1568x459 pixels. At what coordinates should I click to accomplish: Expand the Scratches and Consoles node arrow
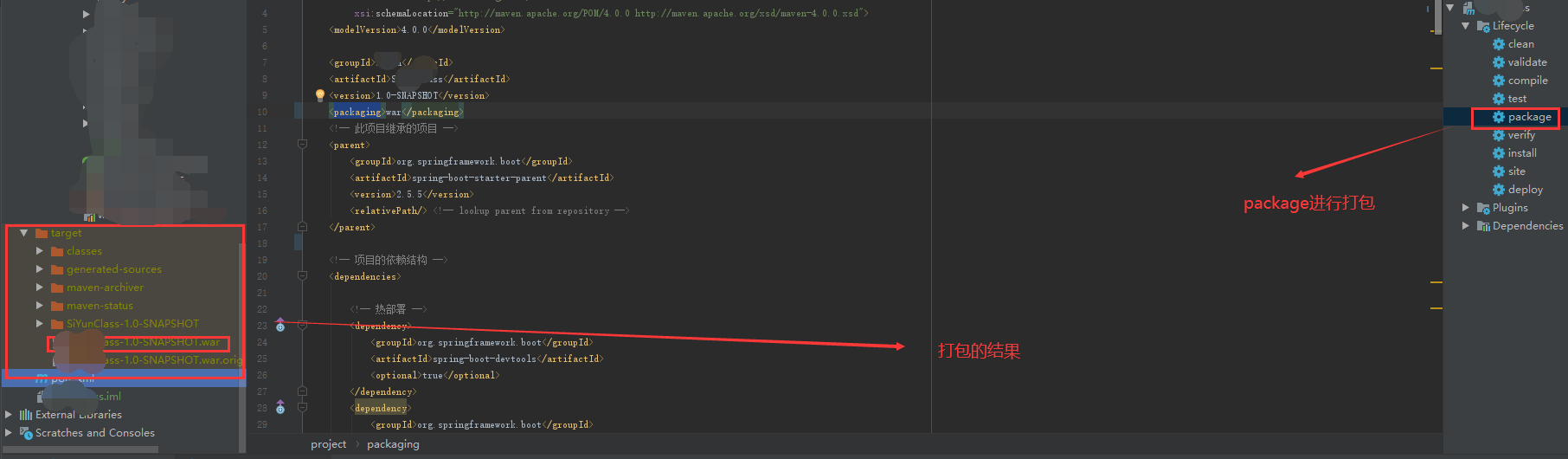(9, 433)
